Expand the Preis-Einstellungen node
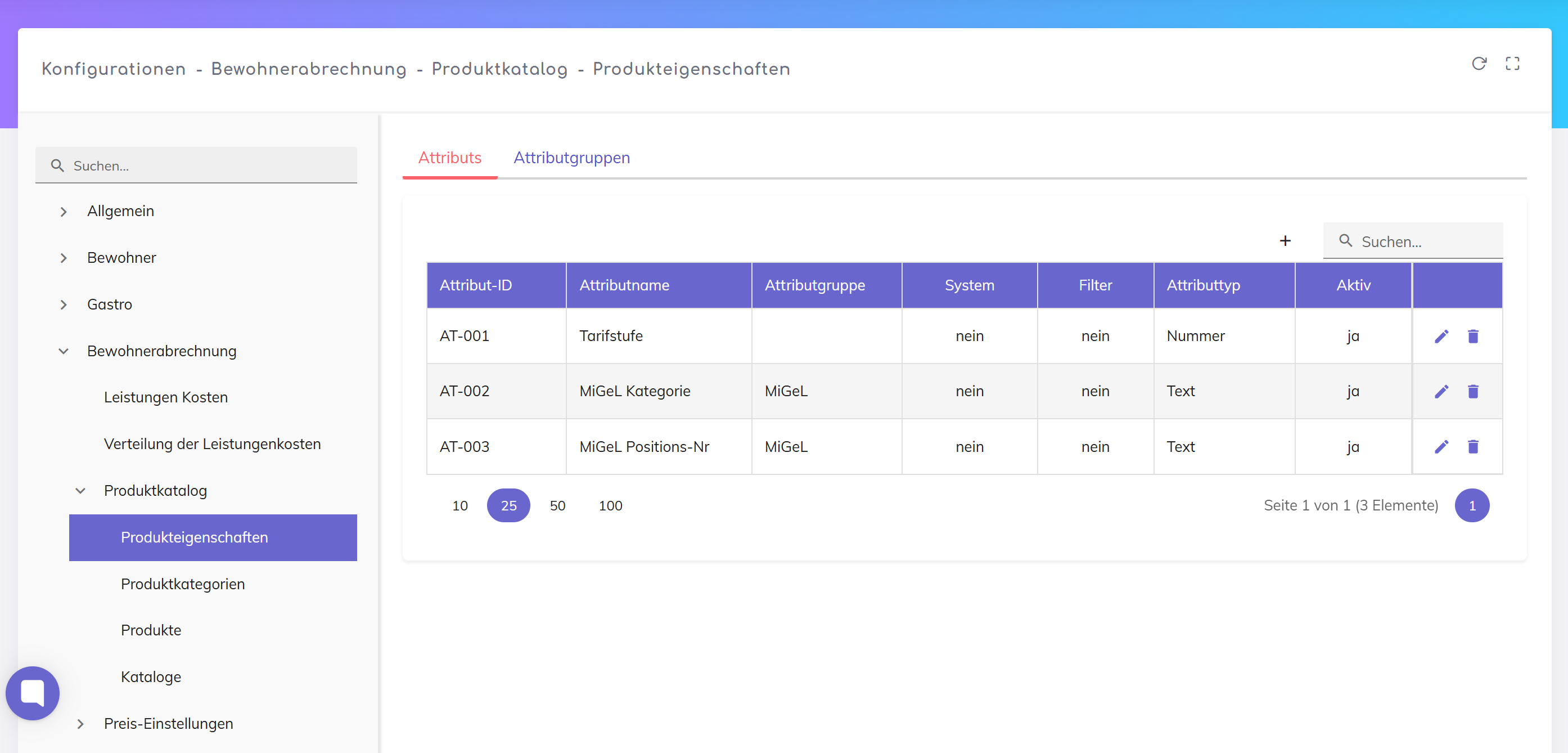Image resolution: width=1568 pixels, height=753 pixels. click(80, 724)
